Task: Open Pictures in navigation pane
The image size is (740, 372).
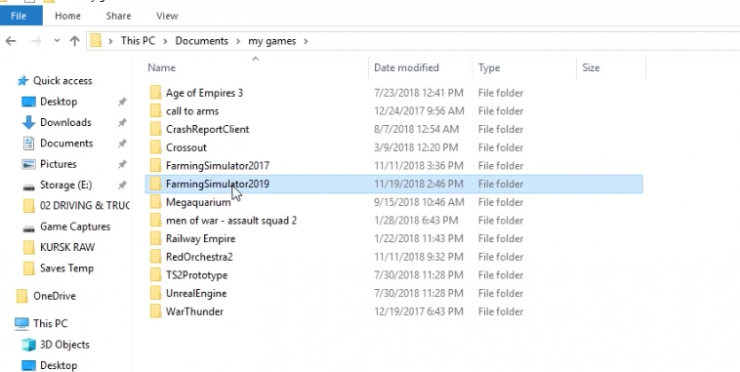Action: pos(58,164)
